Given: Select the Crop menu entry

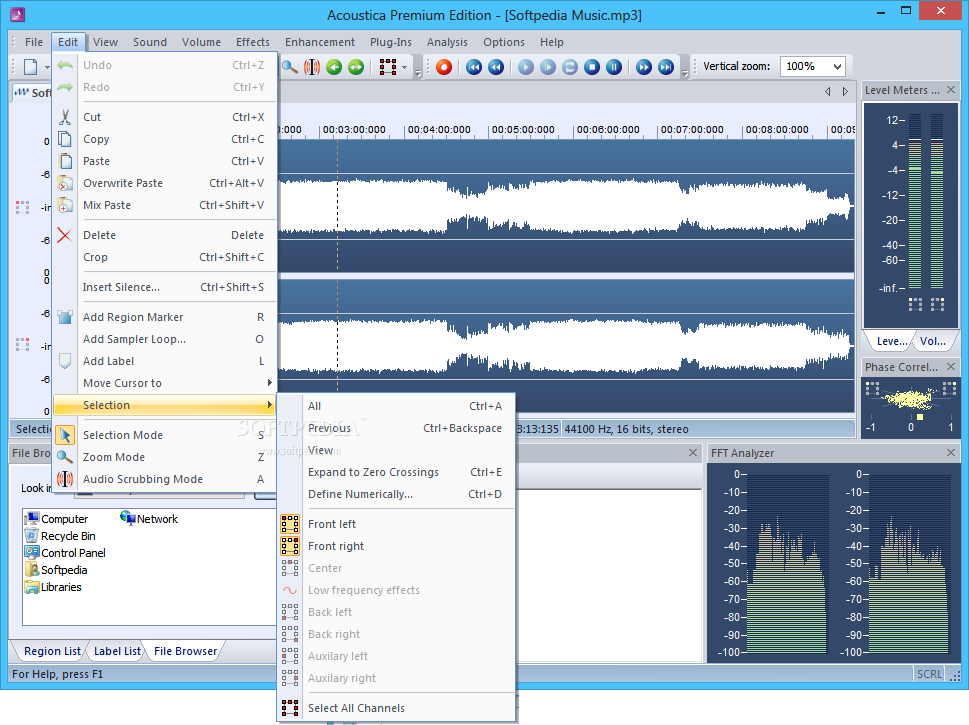Looking at the screenshot, I should (165, 257).
